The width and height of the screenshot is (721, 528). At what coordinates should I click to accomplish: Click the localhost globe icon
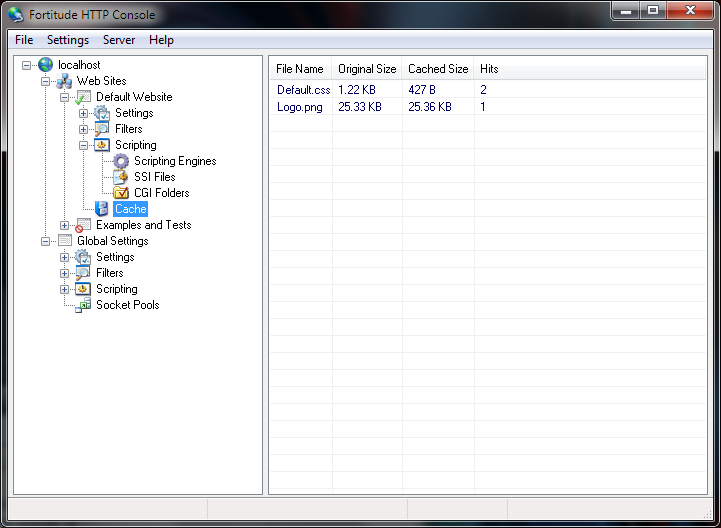pyautogui.click(x=46, y=65)
